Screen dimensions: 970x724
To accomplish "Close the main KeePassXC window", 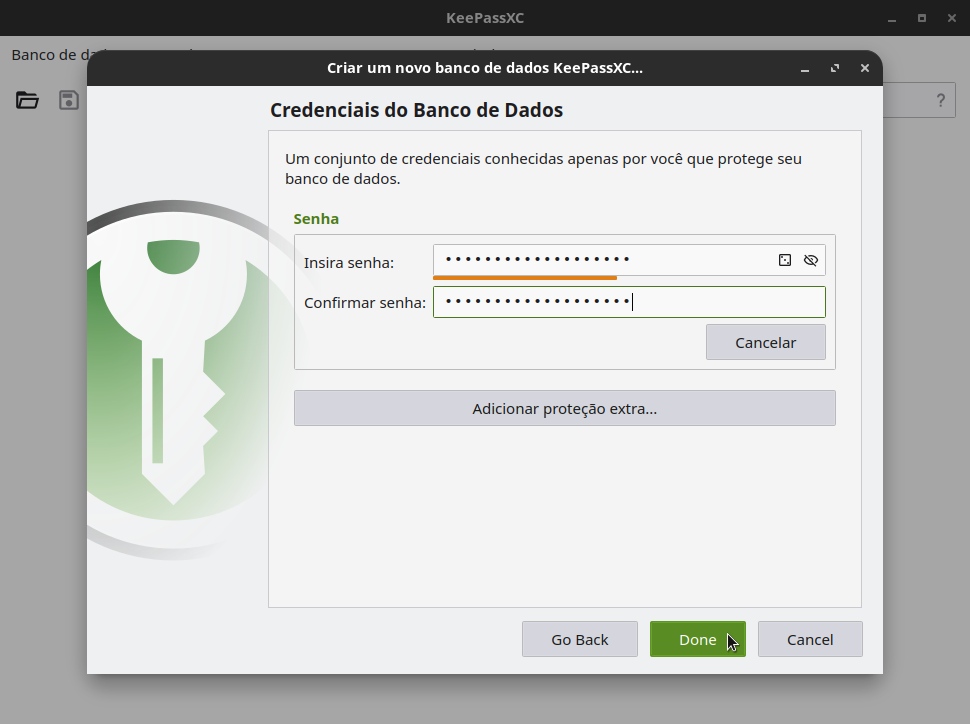I will (952, 19).
